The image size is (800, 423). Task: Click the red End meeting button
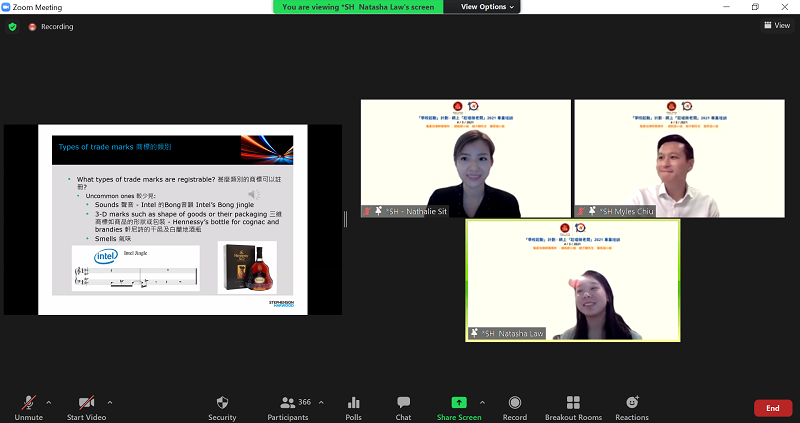click(772, 408)
